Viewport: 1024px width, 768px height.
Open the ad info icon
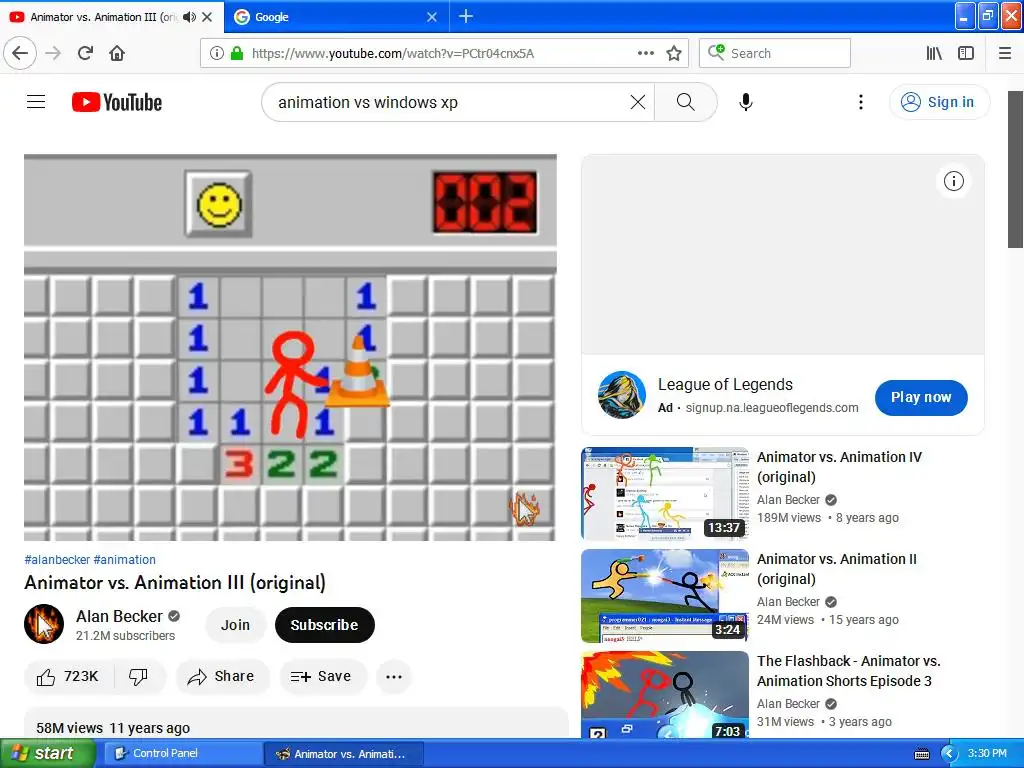pyautogui.click(x=953, y=181)
